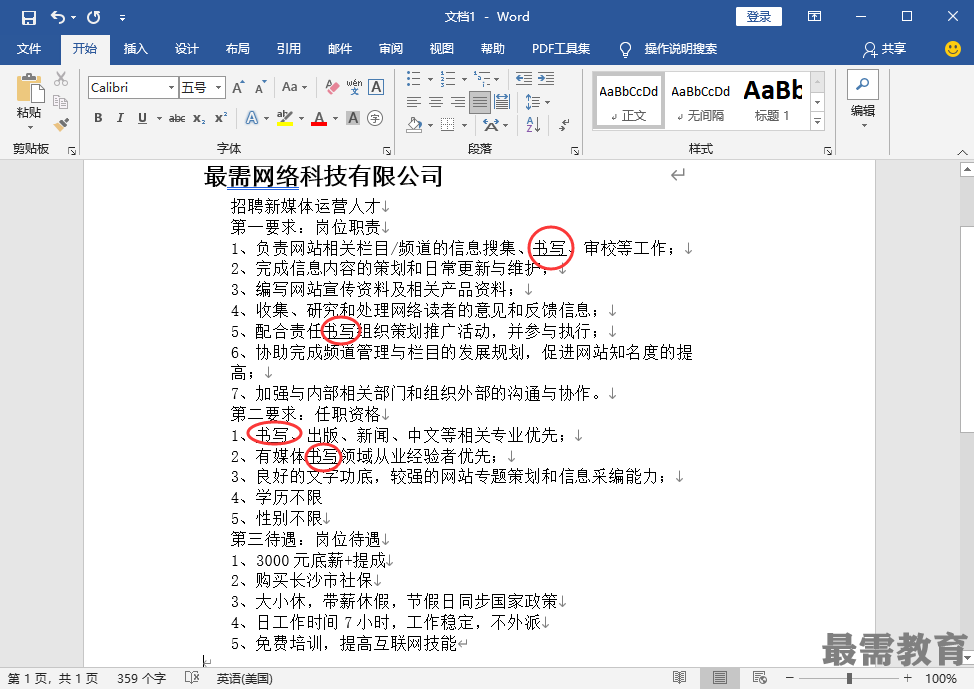Screen dimensions: 974x689
Task: Align text right
Action: coord(458,102)
